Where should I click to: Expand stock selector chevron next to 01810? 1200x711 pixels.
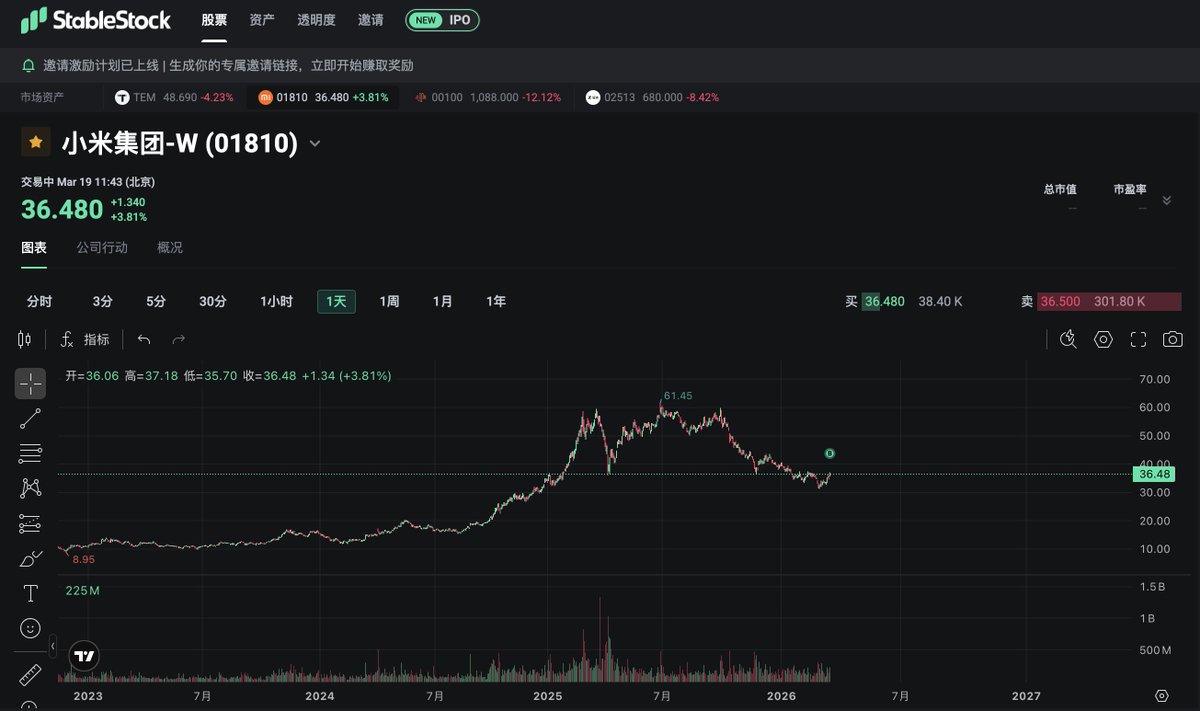click(315, 144)
